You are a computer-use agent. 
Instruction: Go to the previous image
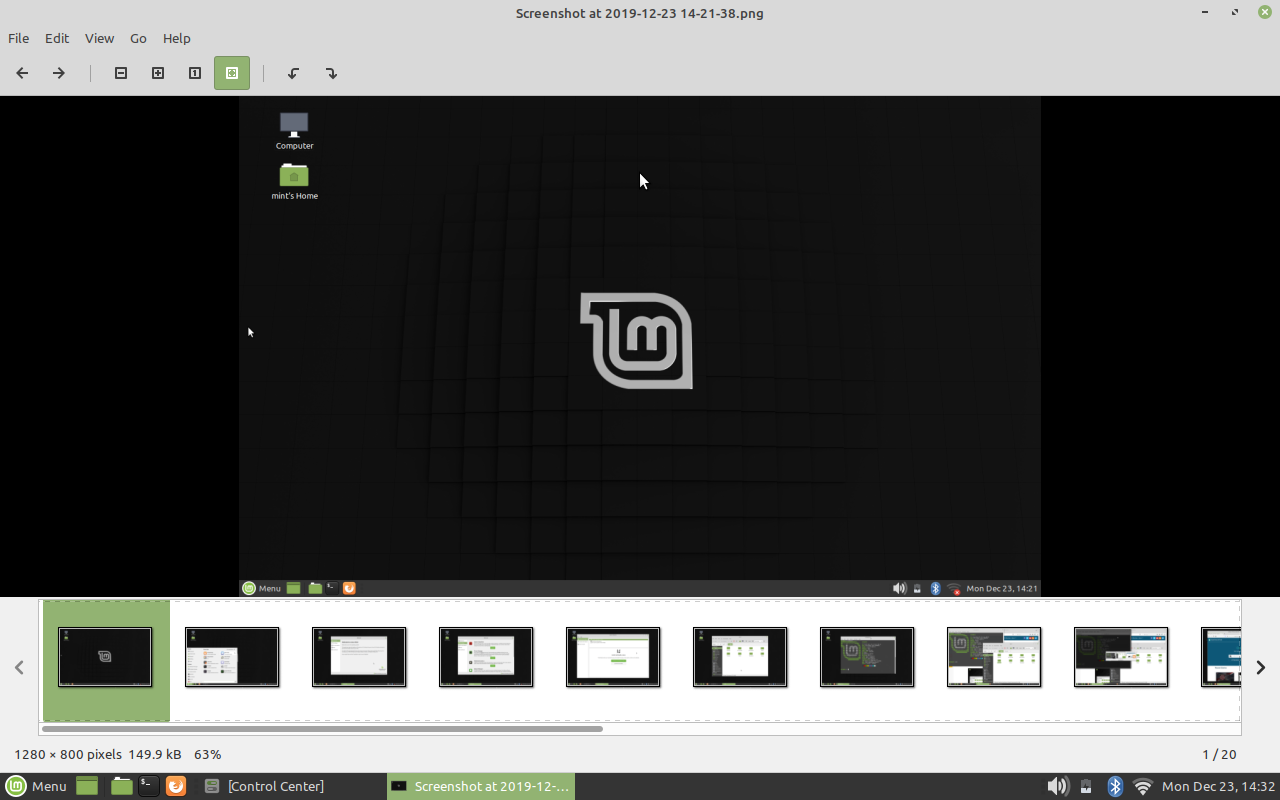coord(22,73)
